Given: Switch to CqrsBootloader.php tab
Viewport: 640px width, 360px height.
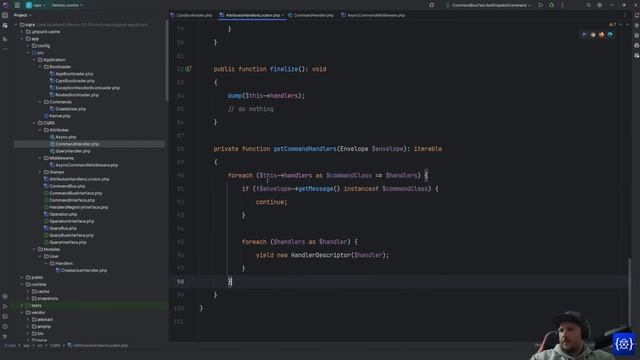Looking at the screenshot, I should (191, 15).
